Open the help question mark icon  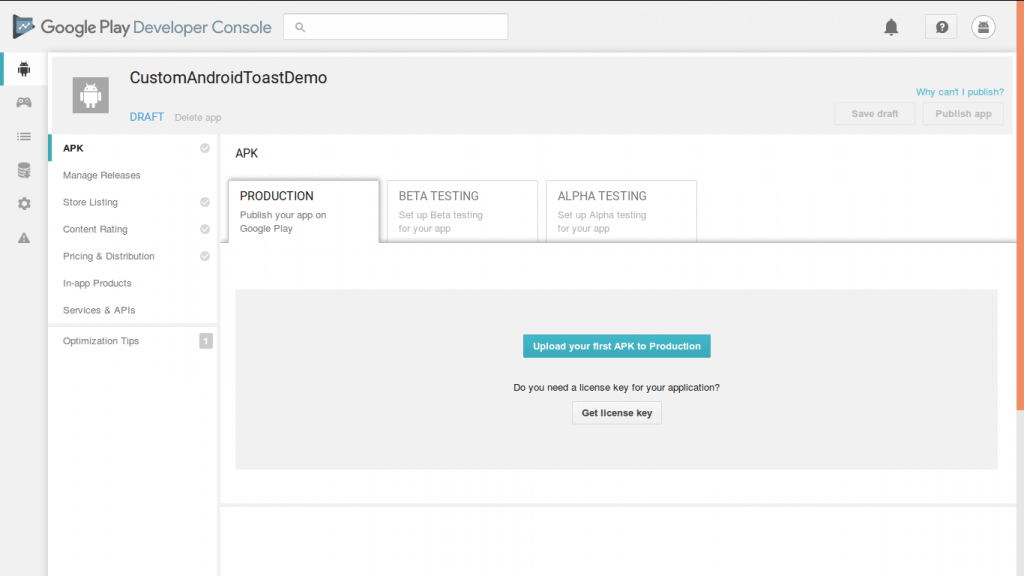(x=941, y=27)
